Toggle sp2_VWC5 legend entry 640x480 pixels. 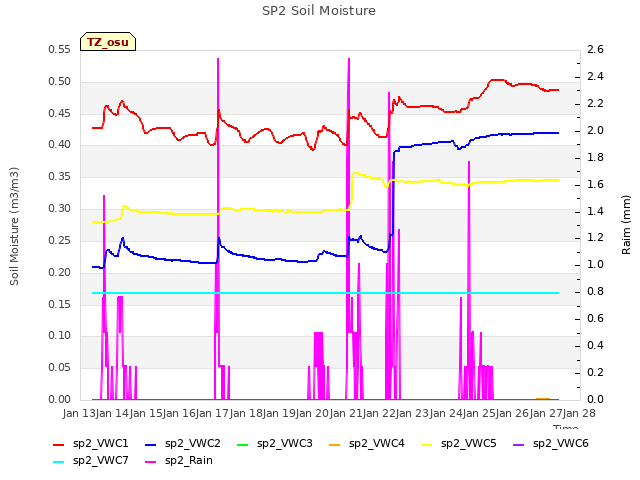(x=459, y=444)
